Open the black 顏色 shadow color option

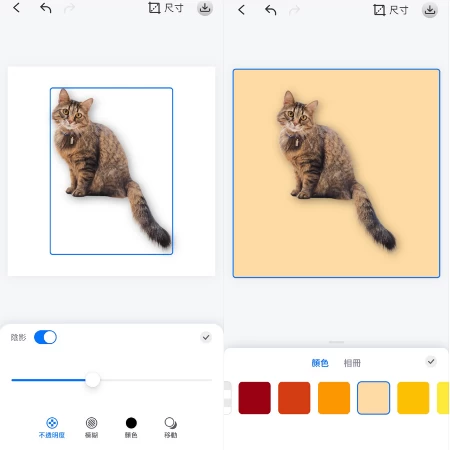(x=131, y=428)
